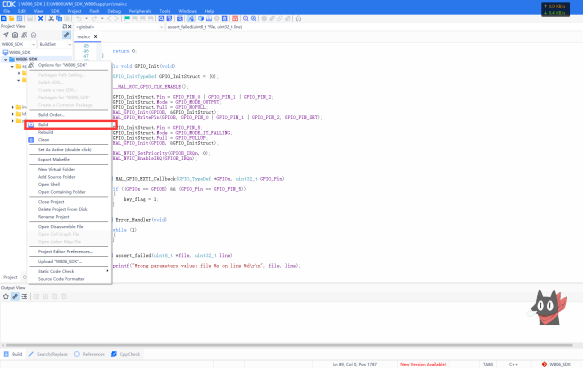The image size is (583, 369).
Task: Choose Rename Project in context menu
Action: coord(69,216)
